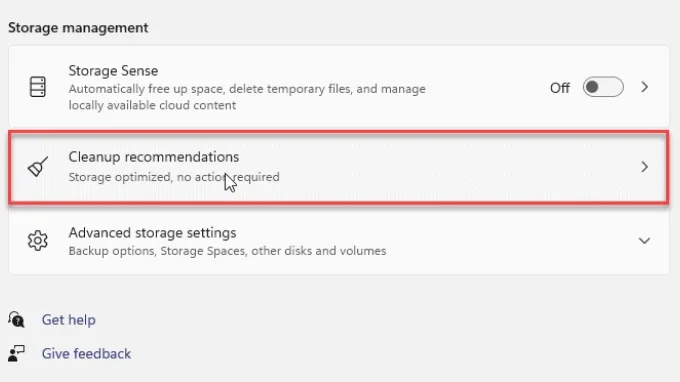Open Storage Sense details via right chevron

pyautogui.click(x=644, y=87)
